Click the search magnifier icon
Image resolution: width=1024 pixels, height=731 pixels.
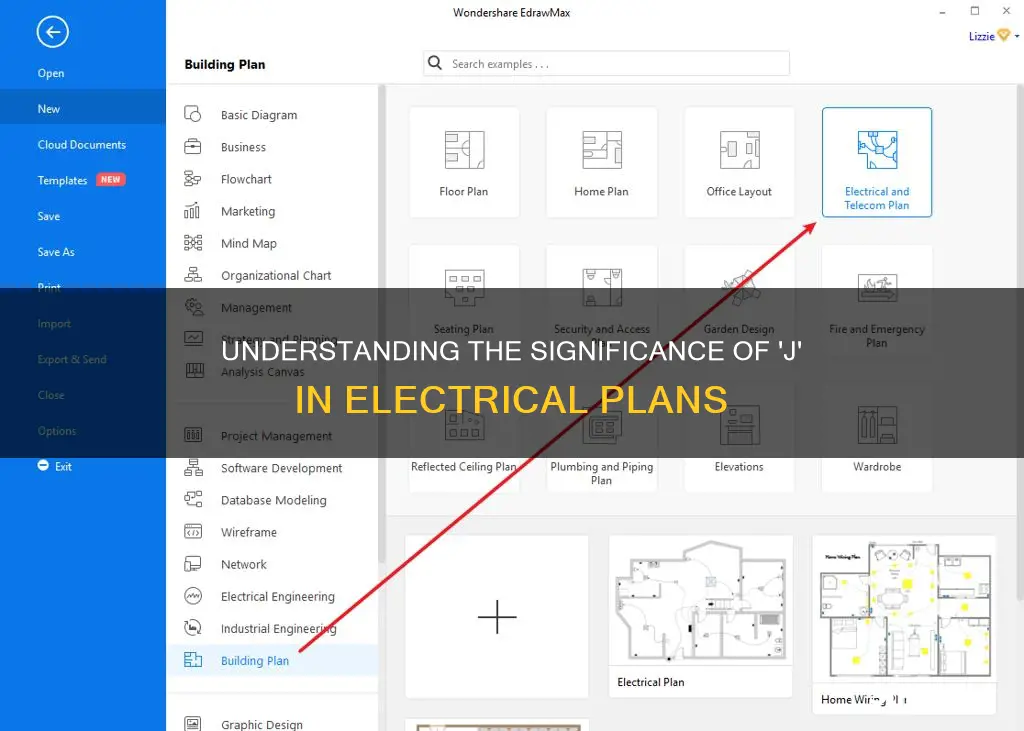pos(435,63)
